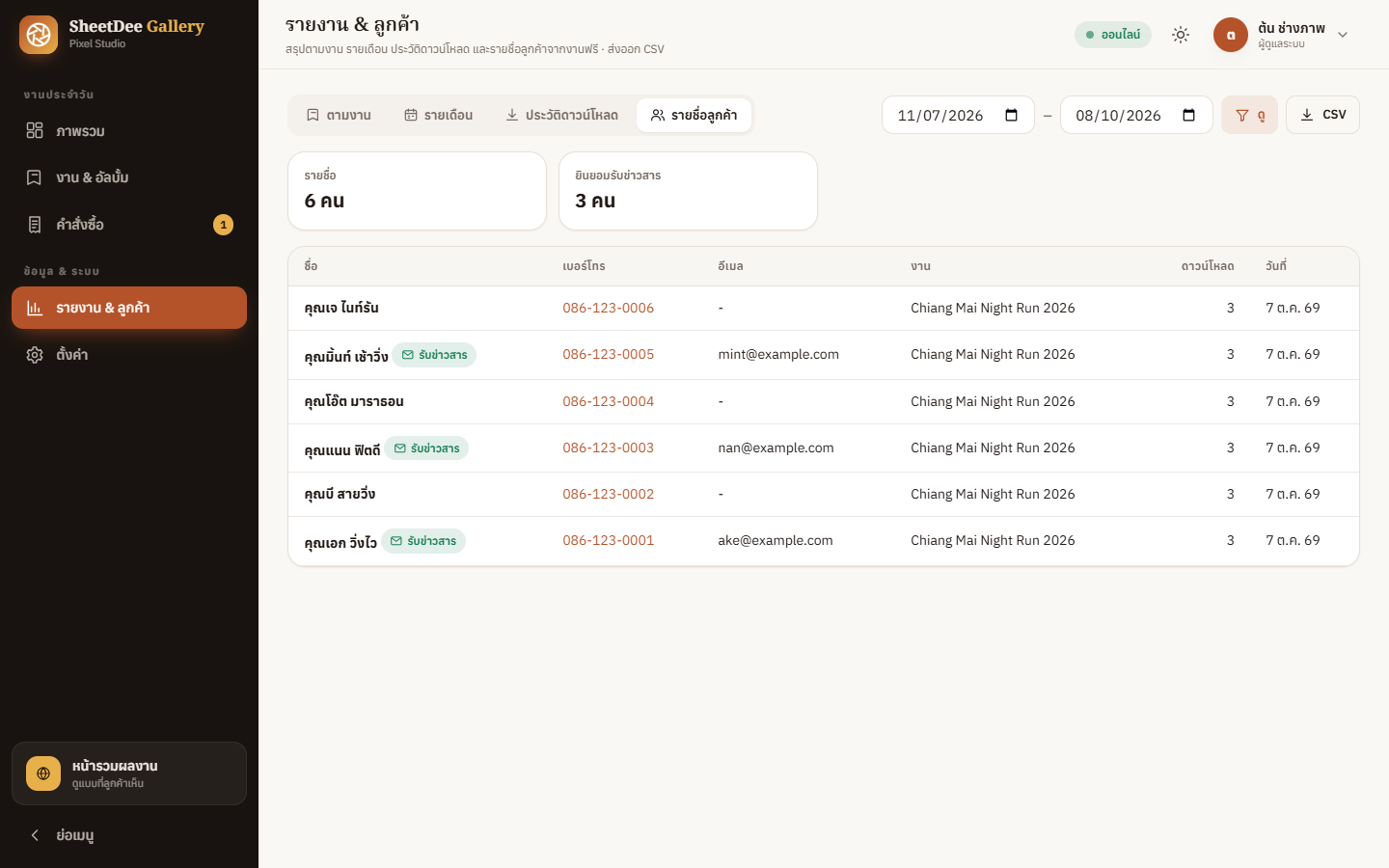Viewport: 1389px width, 868px height.
Task: Click the start date field 11/07/2026
Action: point(958,116)
